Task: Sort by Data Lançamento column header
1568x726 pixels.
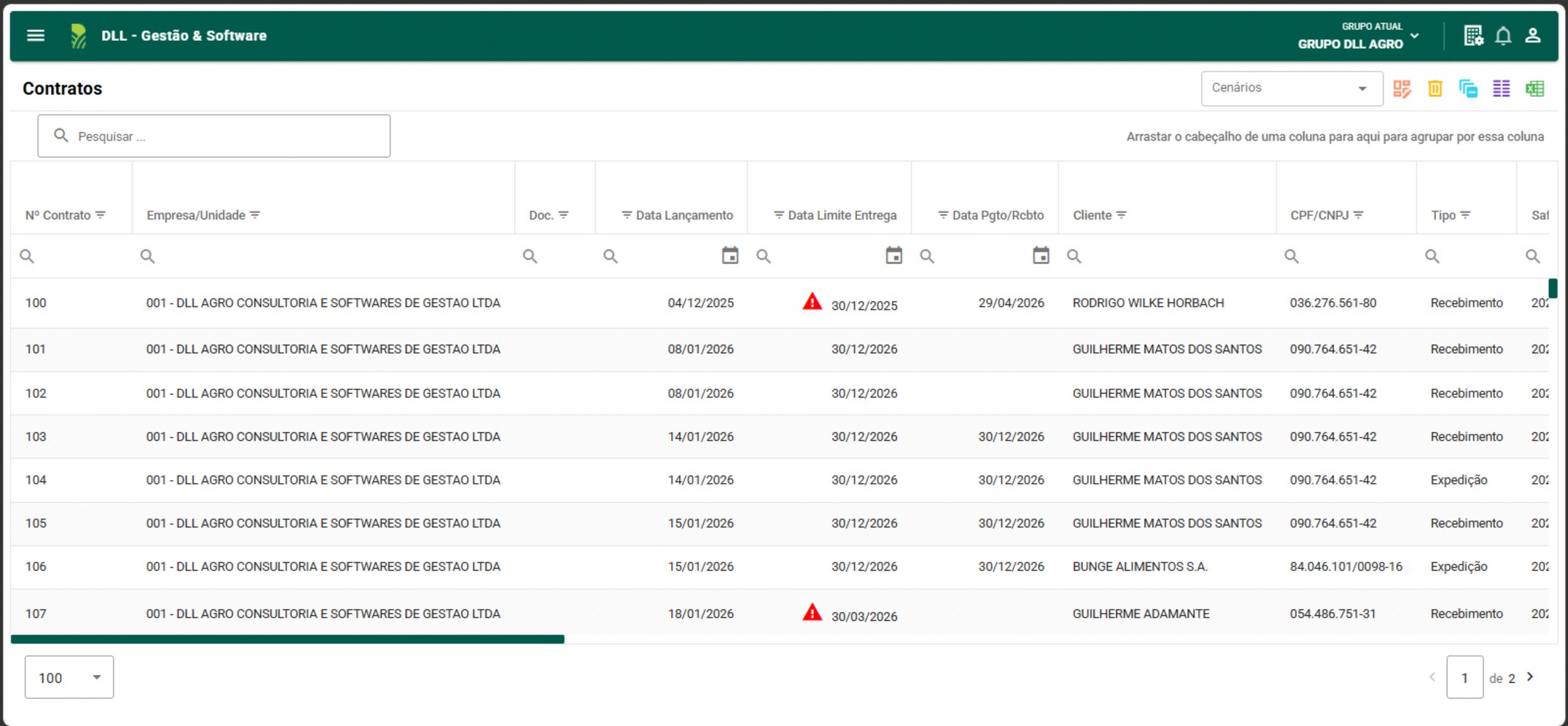Action: tap(684, 215)
